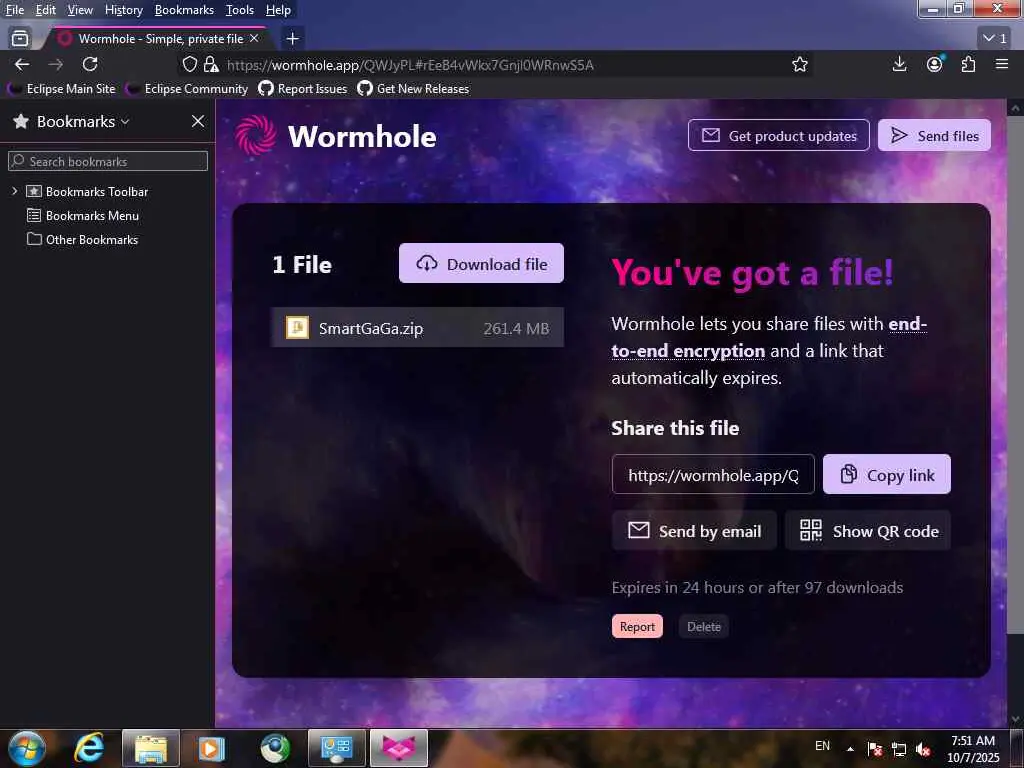Viewport: 1024px width, 768px height.
Task: Open Get New Releases bookmark
Action: click(x=413, y=89)
